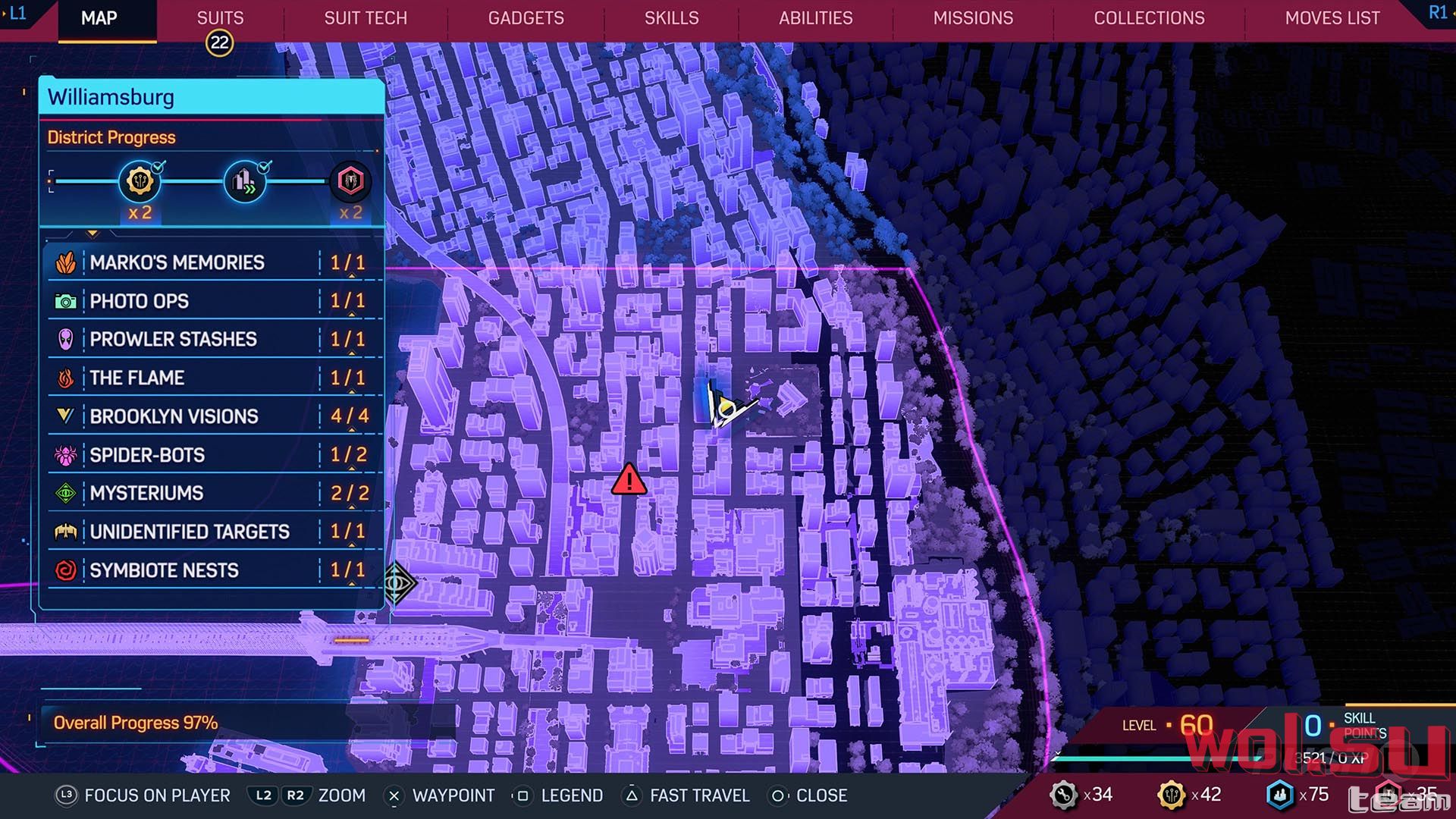Open the Collections tab
This screenshot has height=819, width=1456.
point(1149,18)
